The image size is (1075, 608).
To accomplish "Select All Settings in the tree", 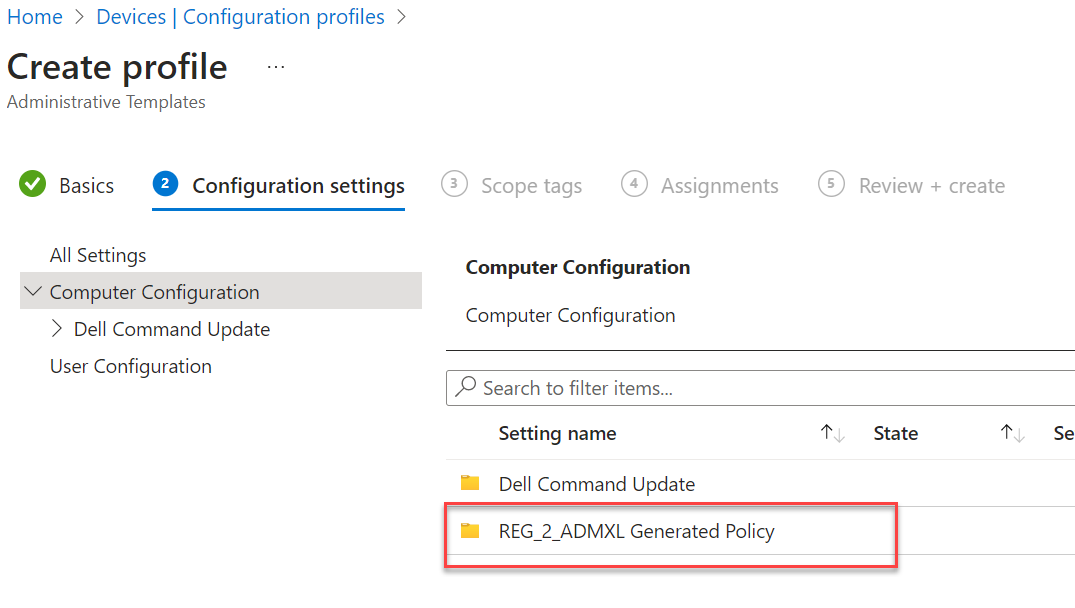I will click(98, 255).
